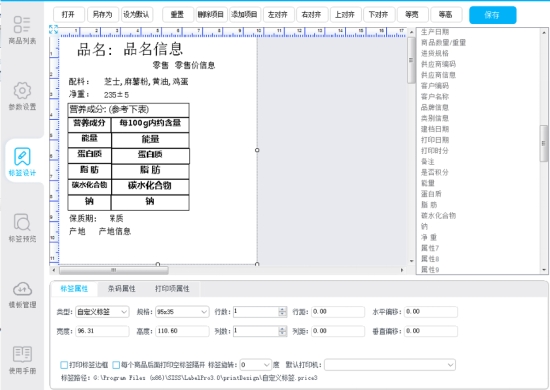The image size is (550, 390).
Task: Click the label bottom-right corner handle
Action: pos(257,264)
